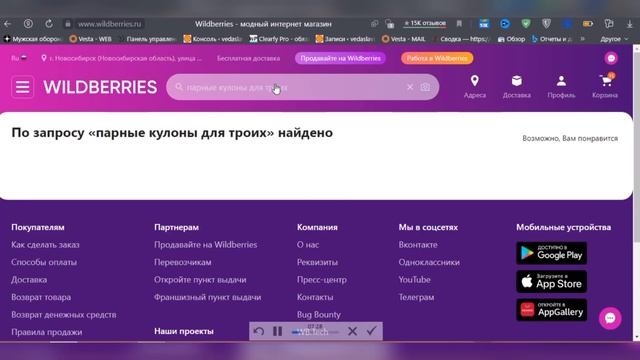Viewport: 640px width, 360px height.
Task: Open Реквизиты link
Action: (x=318, y=262)
